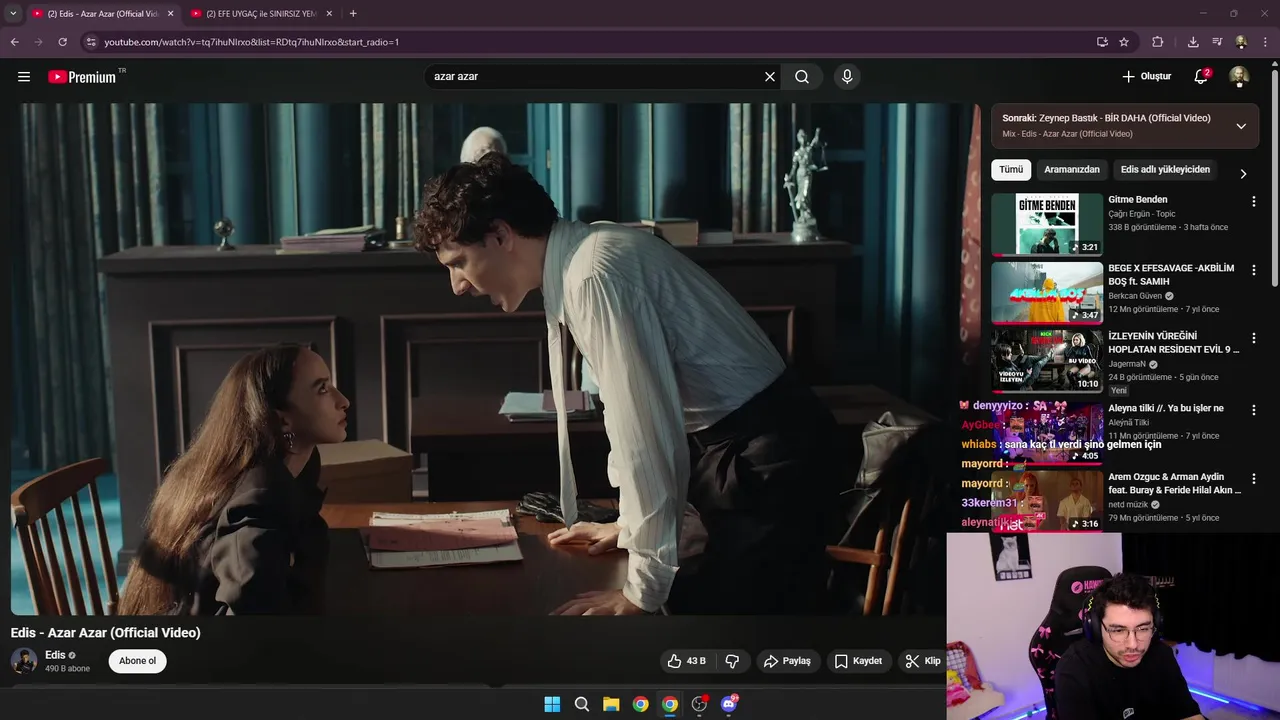Image resolution: width=1280 pixels, height=720 pixels.
Task: Open Windows taskbar search
Action: (x=581, y=704)
